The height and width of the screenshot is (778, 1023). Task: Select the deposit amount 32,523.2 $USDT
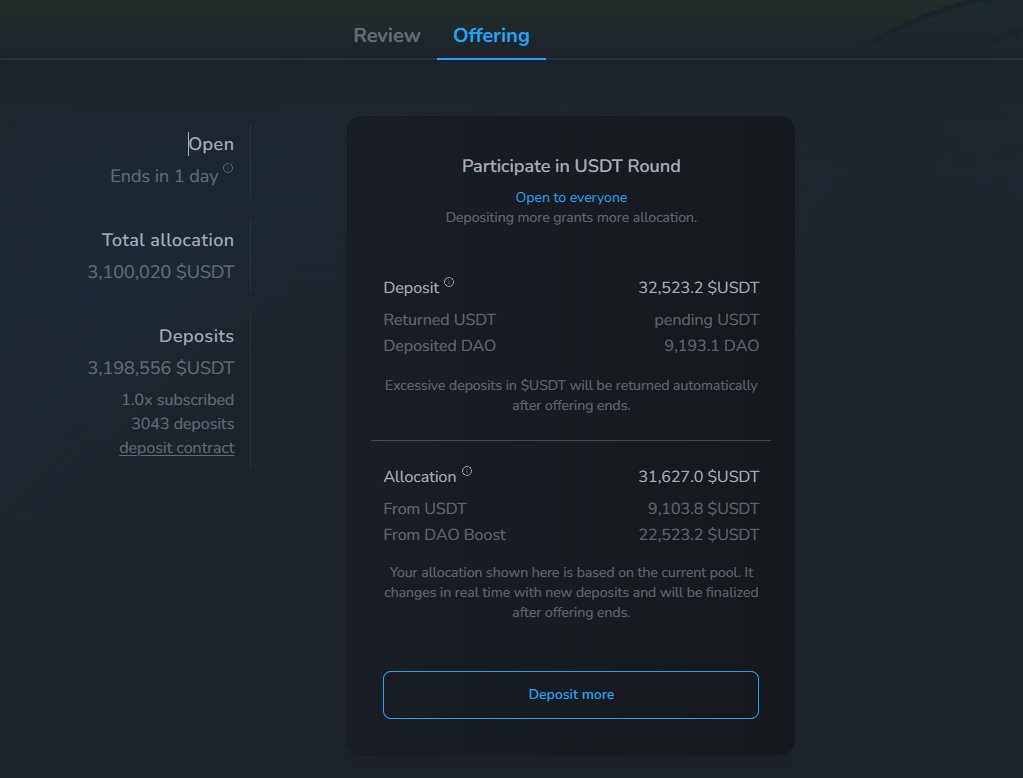point(699,287)
